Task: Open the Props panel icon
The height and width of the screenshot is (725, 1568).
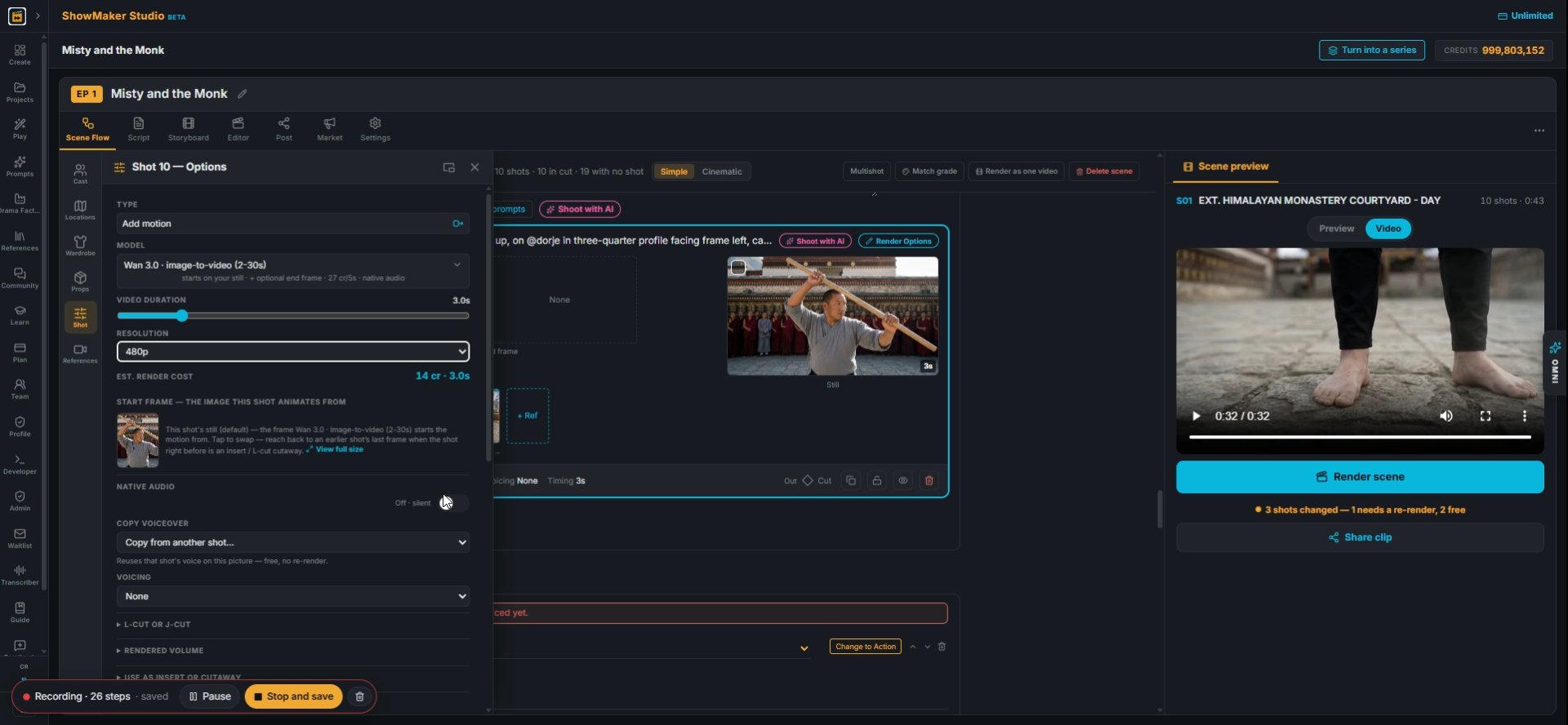Action: 80,281
